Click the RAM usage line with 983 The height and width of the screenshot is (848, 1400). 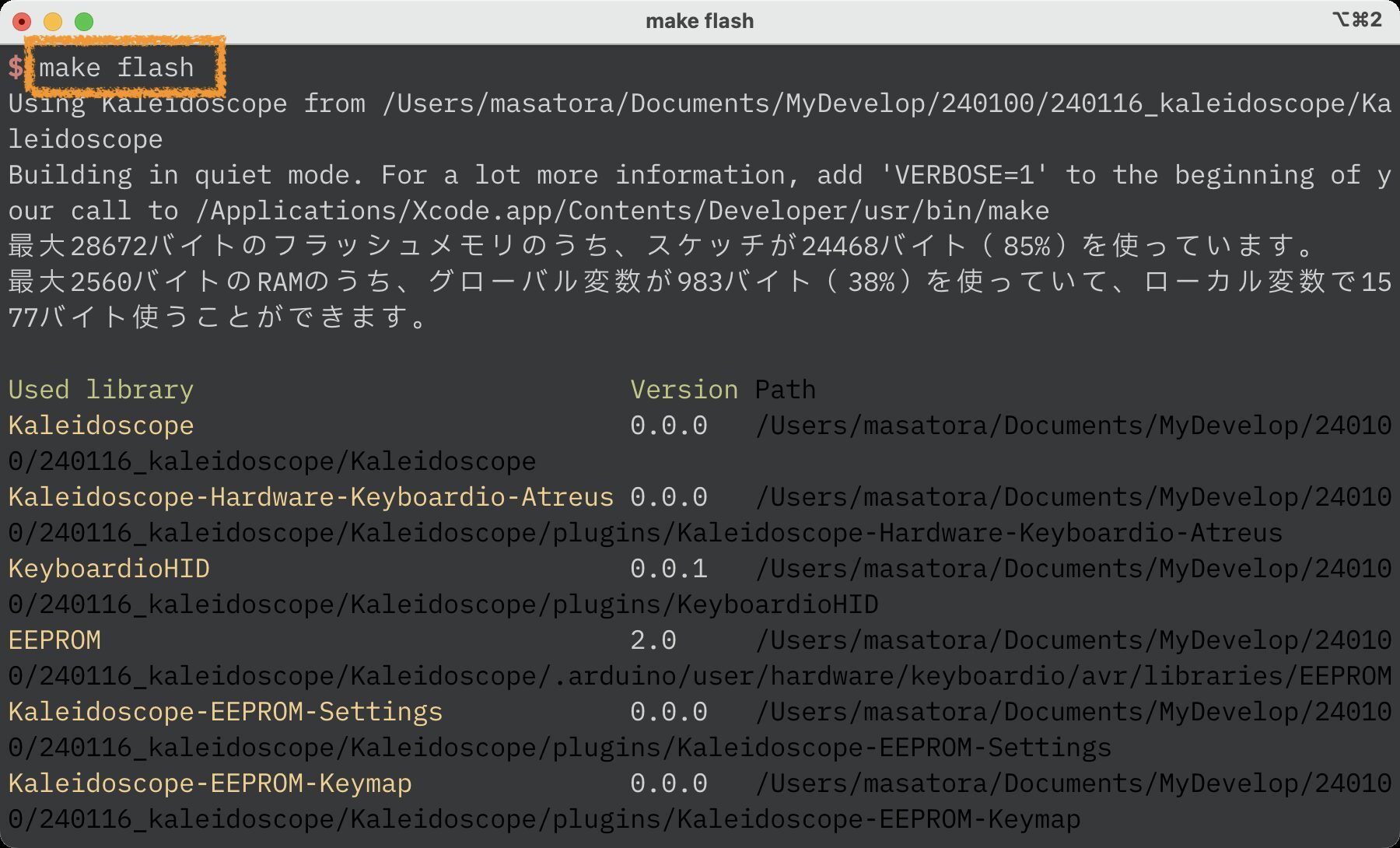tap(700, 282)
